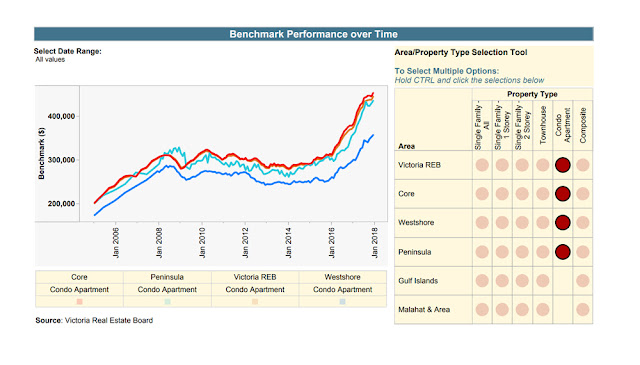Click 'Jan 2010' x-axis label
The image size is (640, 365).
tap(202, 243)
